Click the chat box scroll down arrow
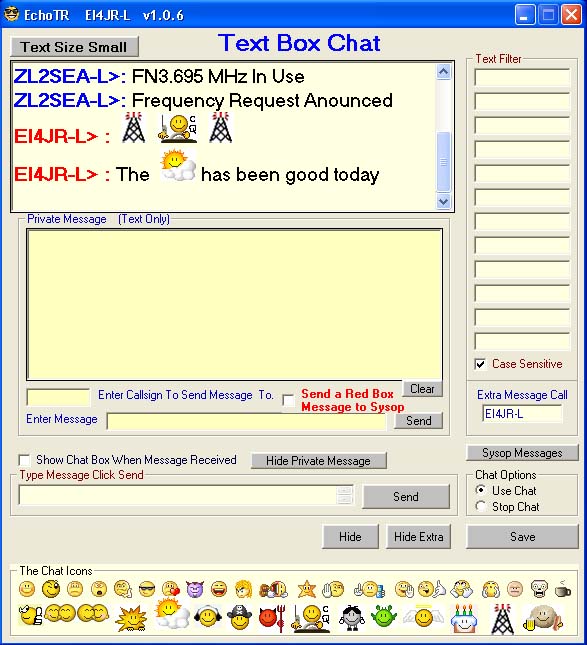This screenshot has width=587, height=645. click(443, 202)
